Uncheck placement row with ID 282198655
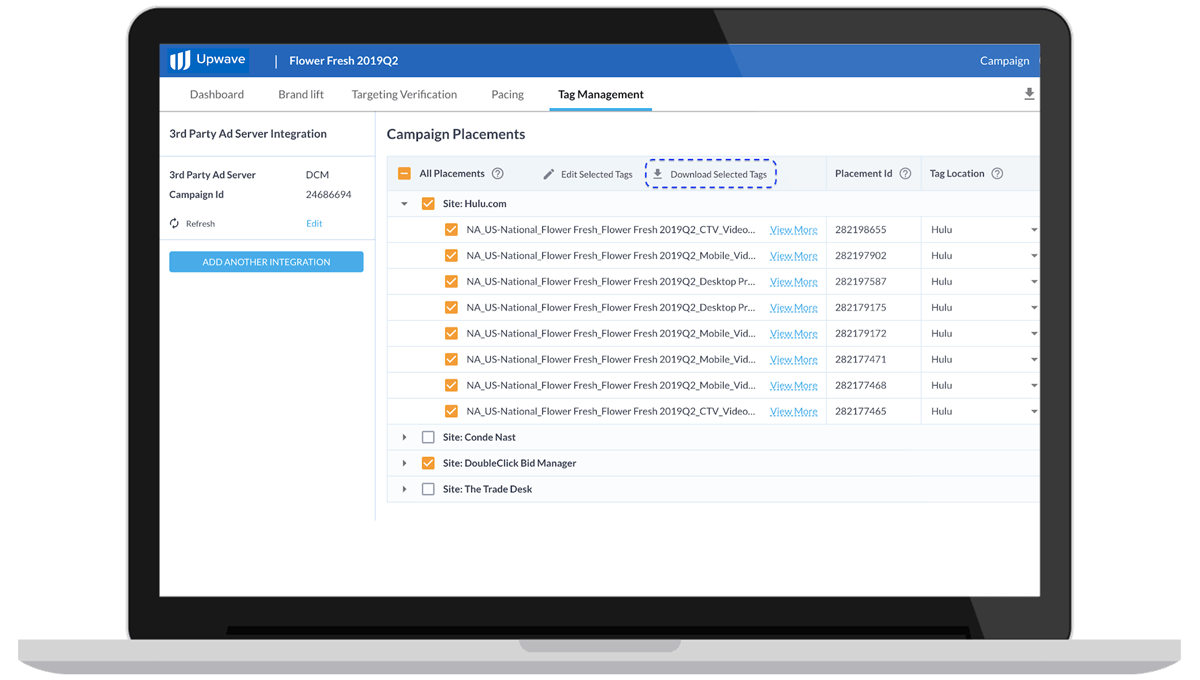 451,229
